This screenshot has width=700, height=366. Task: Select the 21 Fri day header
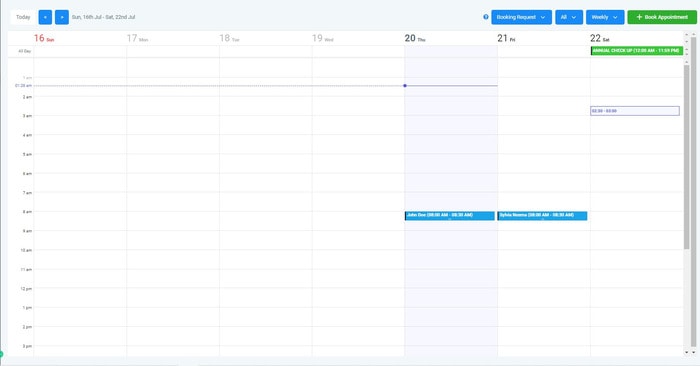click(x=506, y=38)
